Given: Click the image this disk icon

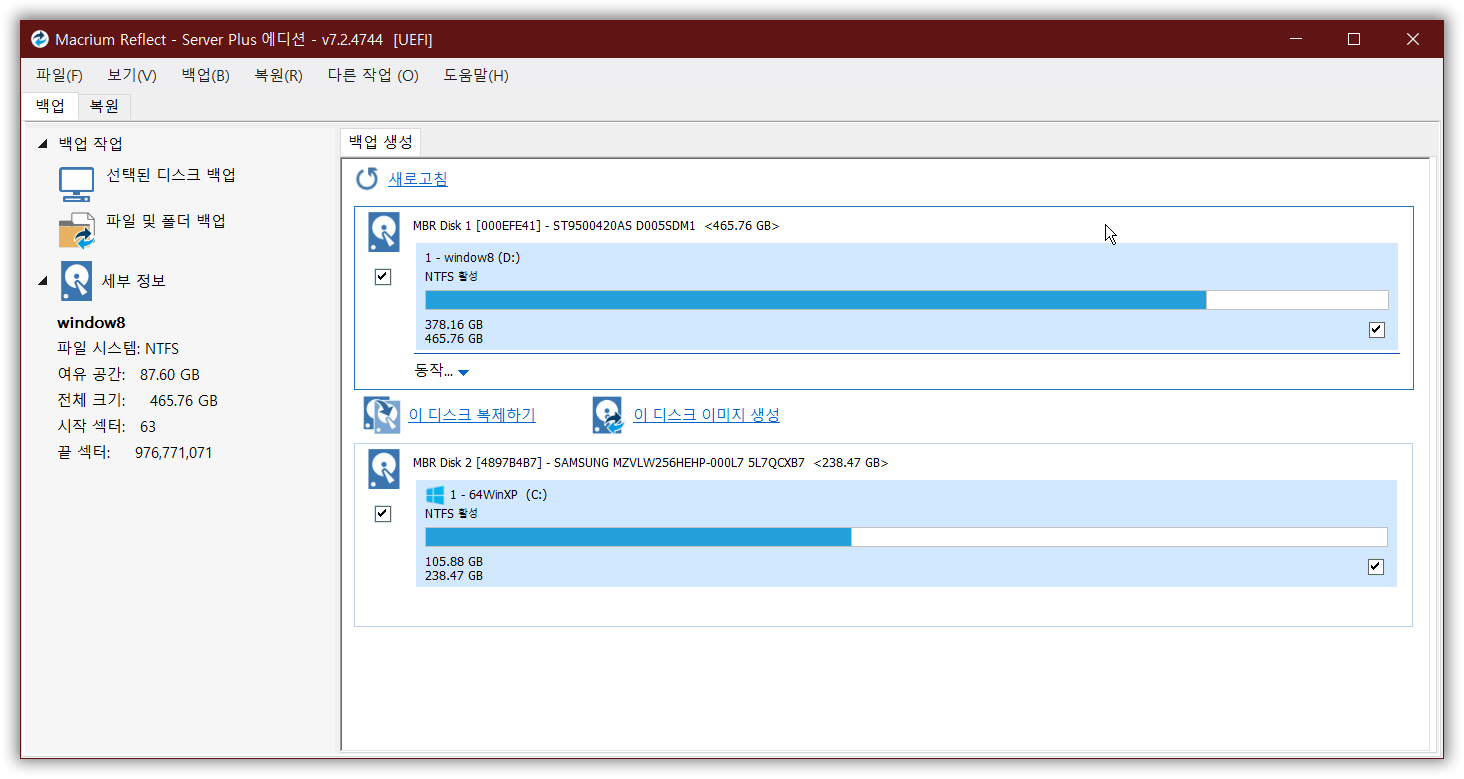Looking at the screenshot, I should click(x=608, y=415).
